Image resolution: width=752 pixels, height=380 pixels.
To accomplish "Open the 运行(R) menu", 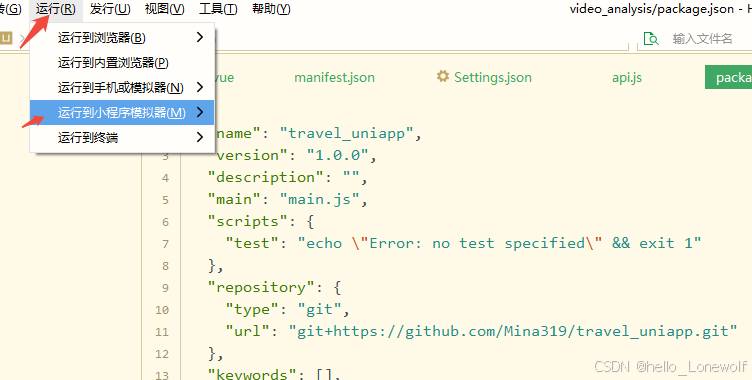I will pos(56,9).
